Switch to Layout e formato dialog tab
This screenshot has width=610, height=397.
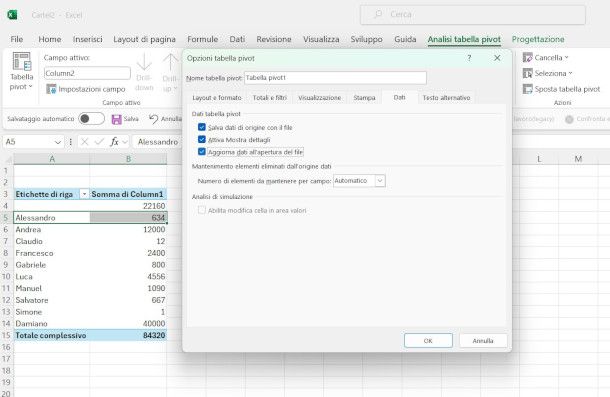[217, 98]
